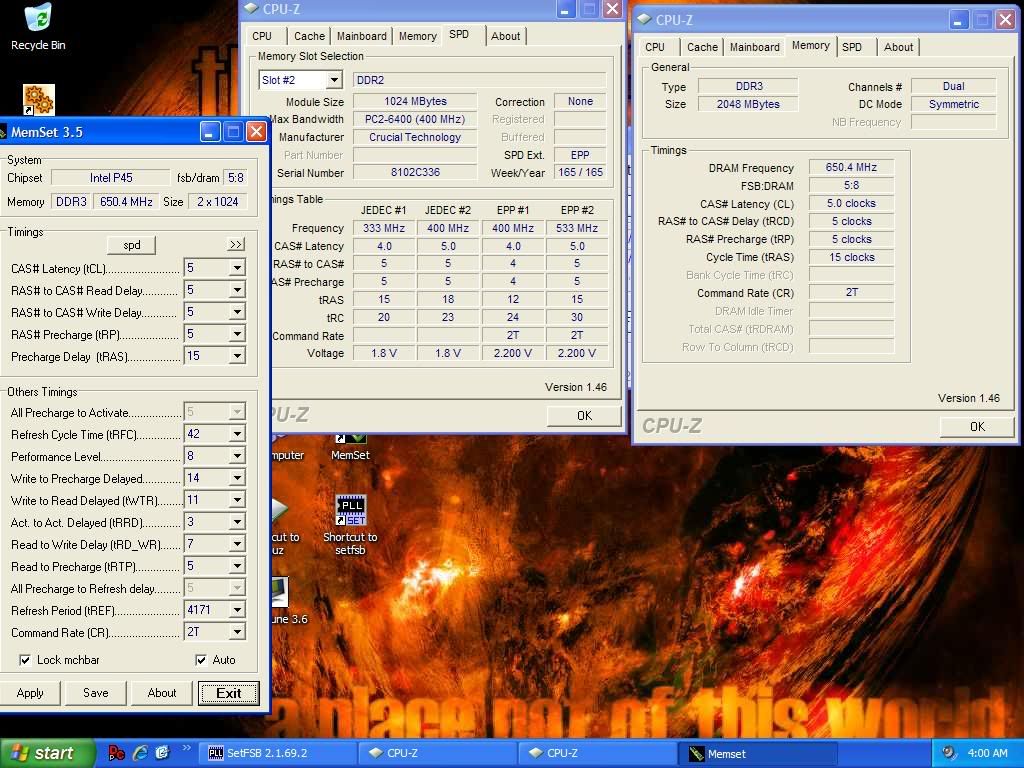The image size is (1024, 768).
Task: Open About tab in right CPU-Z window
Action: tap(899, 47)
